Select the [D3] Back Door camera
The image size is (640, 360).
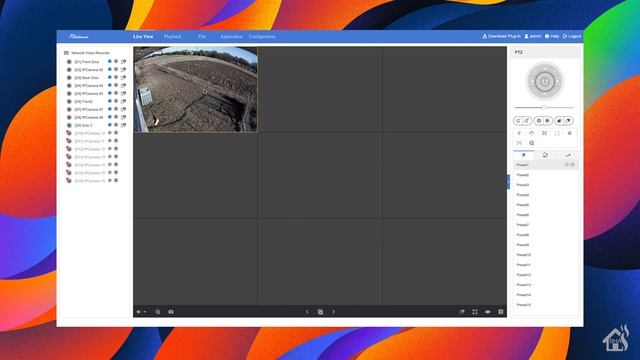87,78
